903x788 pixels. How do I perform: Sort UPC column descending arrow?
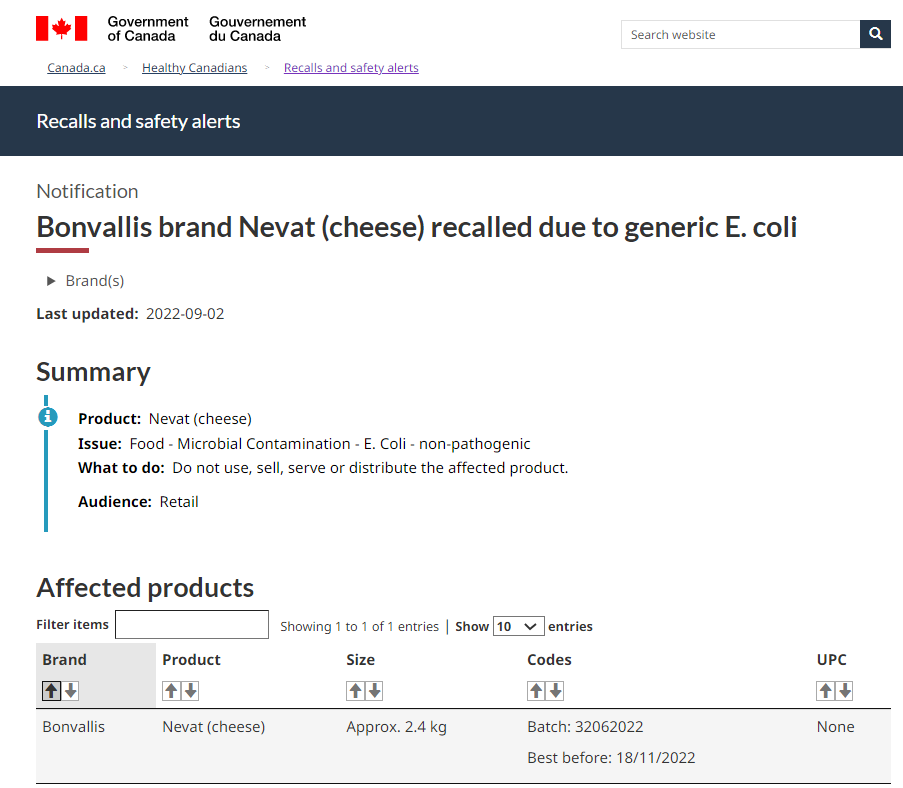click(x=844, y=690)
